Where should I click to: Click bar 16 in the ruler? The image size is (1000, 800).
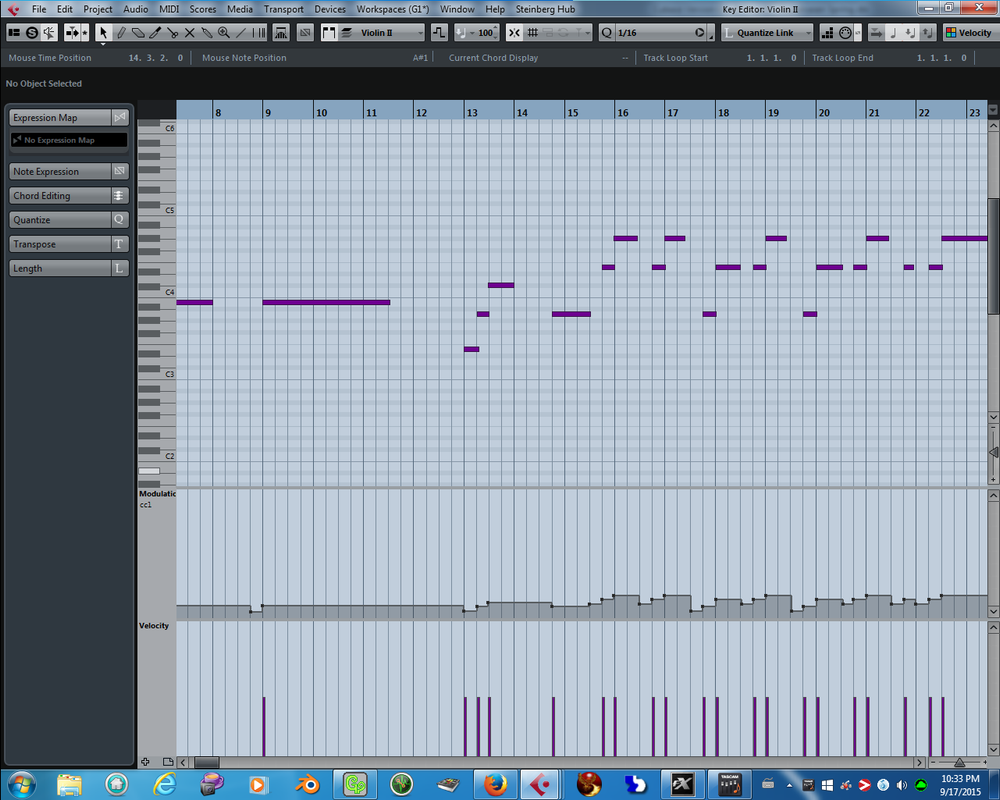tap(622, 112)
